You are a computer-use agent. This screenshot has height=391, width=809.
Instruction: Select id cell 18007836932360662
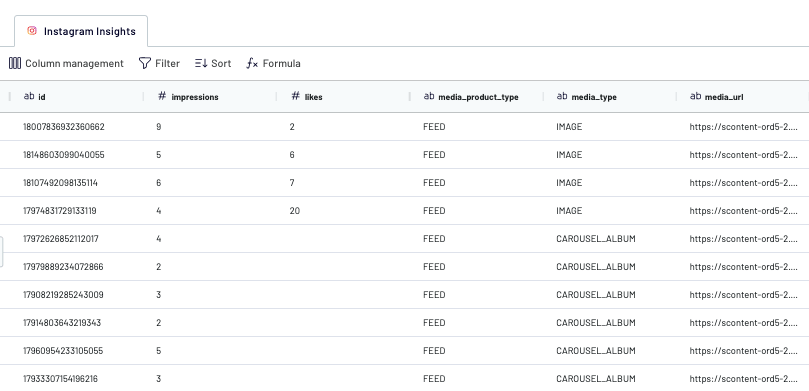(63, 127)
